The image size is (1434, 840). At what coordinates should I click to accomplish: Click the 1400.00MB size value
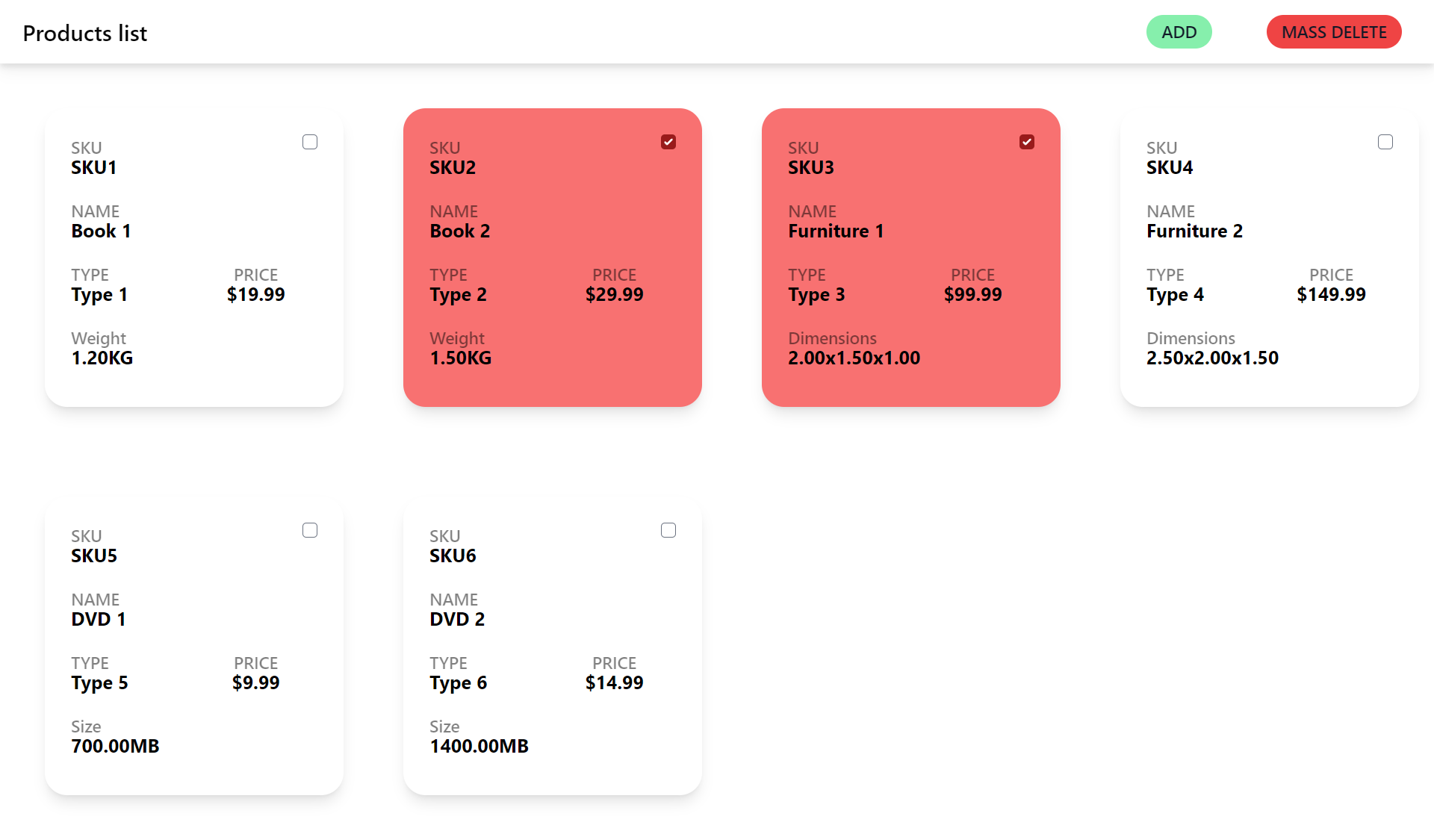pyautogui.click(x=479, y=747)
